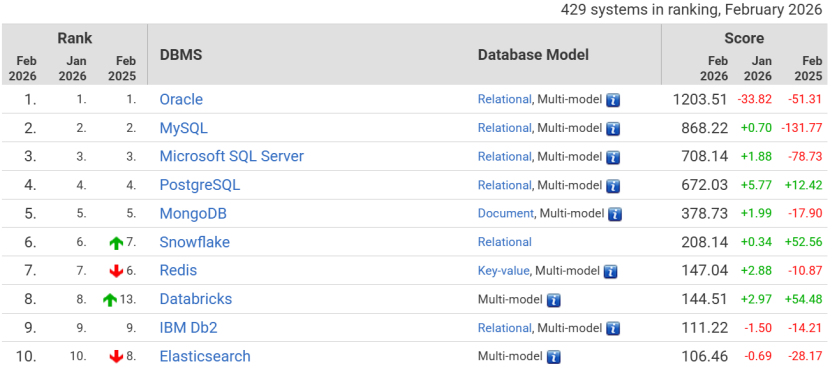Open the PostgreSQL DBMS link
Screen dimensions: 830x365
click(x=200, y=185)
